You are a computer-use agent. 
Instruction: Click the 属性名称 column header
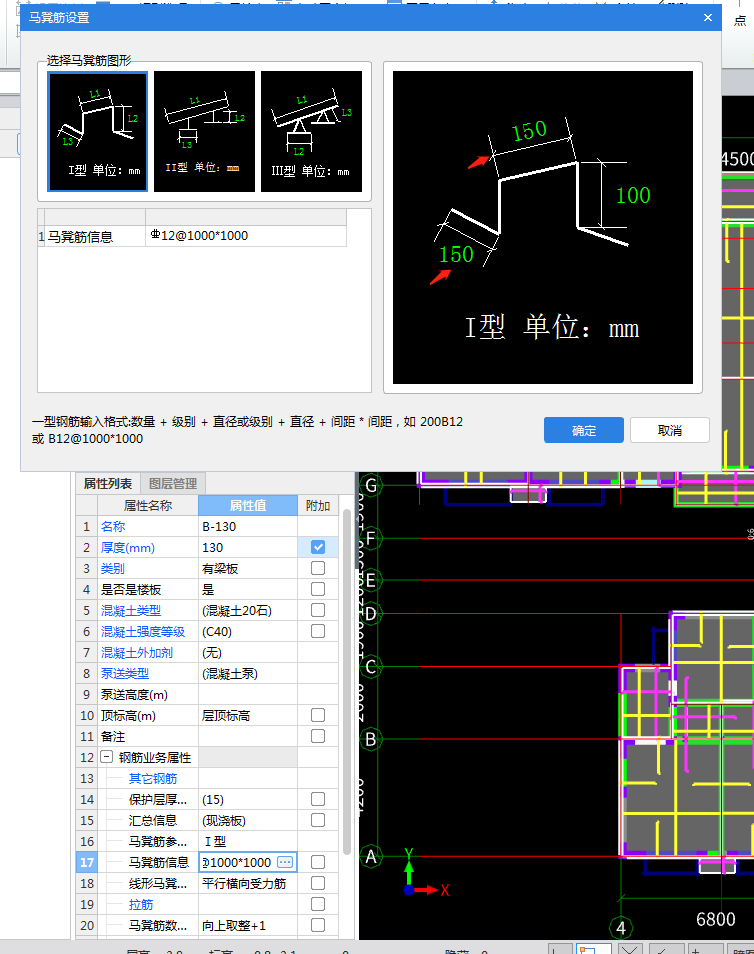(x=148, y=506)
